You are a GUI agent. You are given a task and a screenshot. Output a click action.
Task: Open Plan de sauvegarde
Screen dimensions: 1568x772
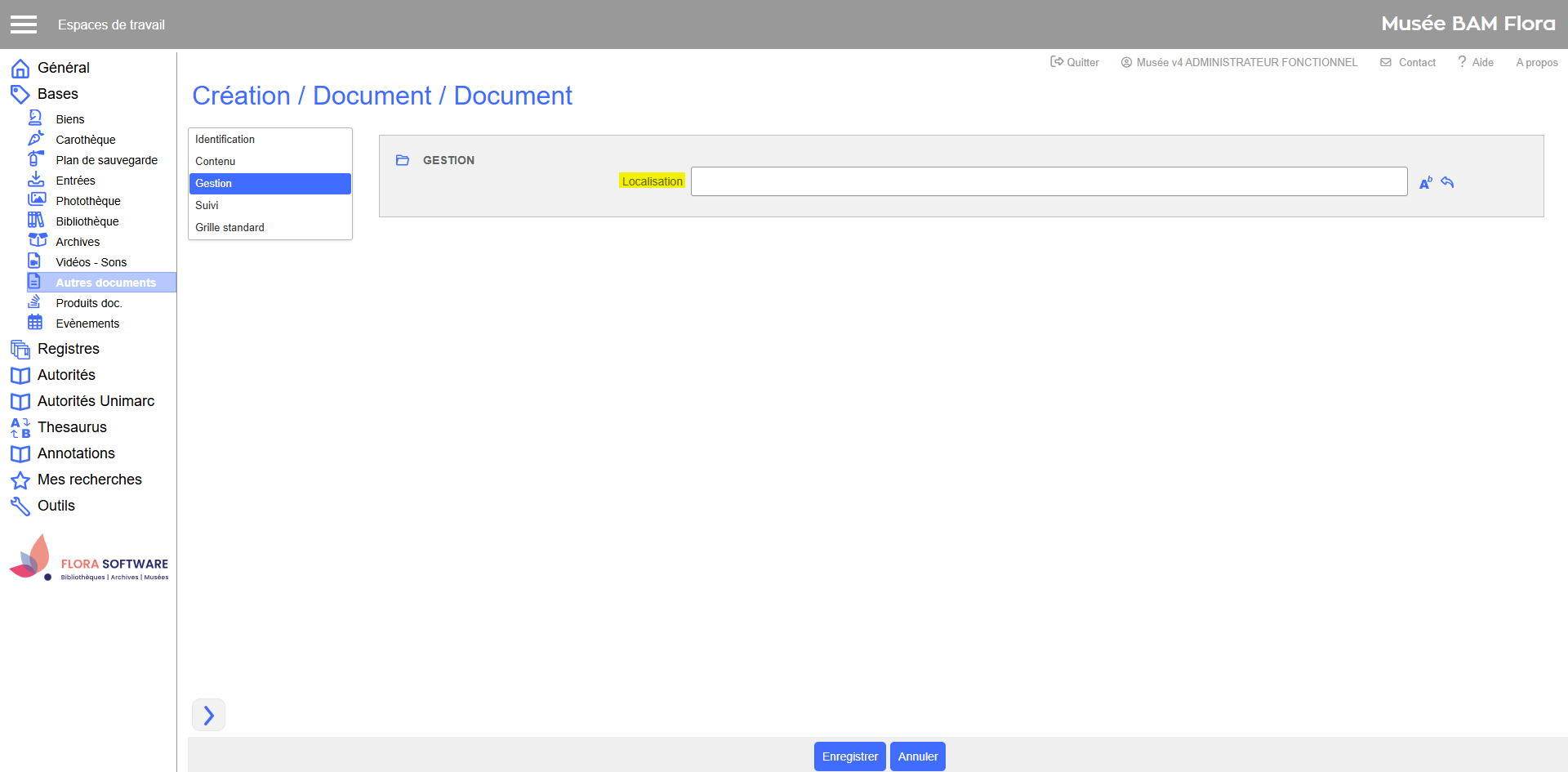point(106,160)
